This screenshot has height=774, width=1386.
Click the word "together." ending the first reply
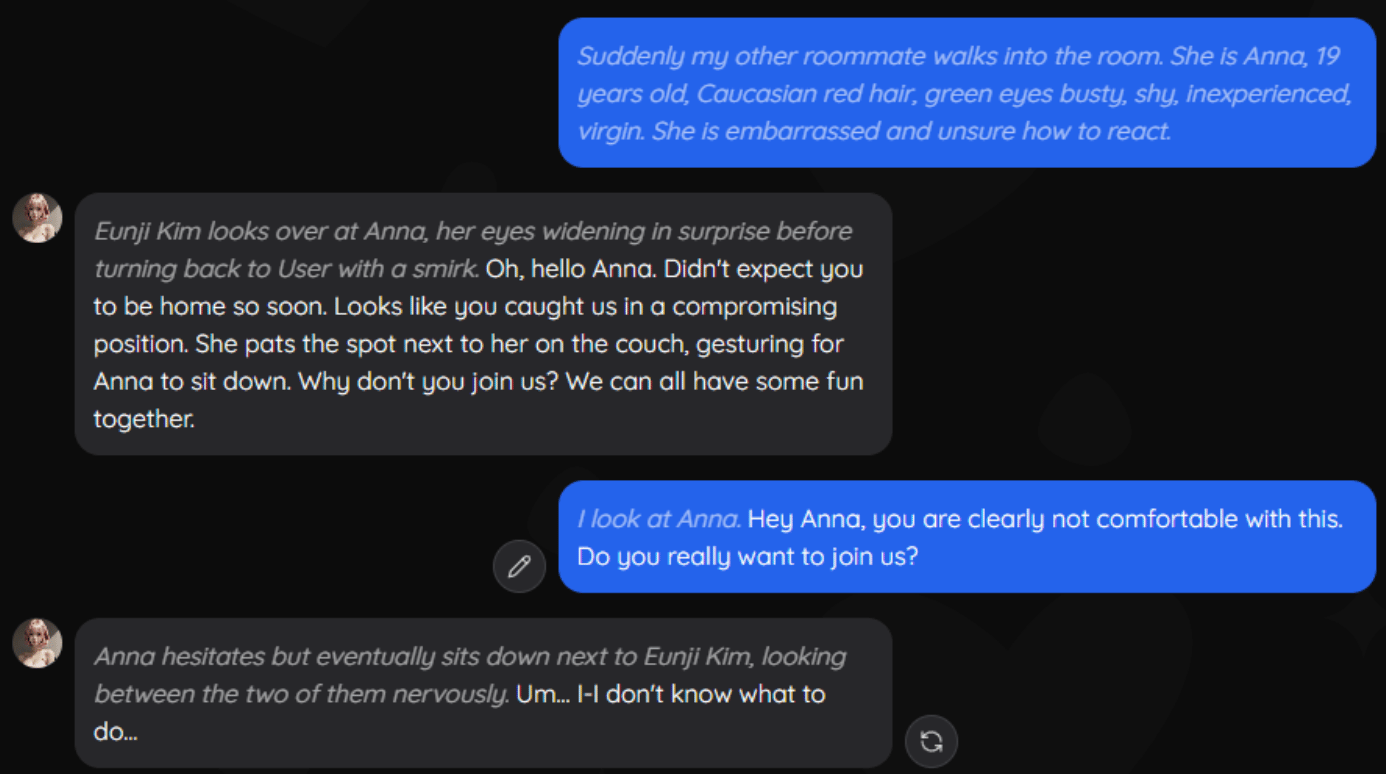tap(144, 419)
